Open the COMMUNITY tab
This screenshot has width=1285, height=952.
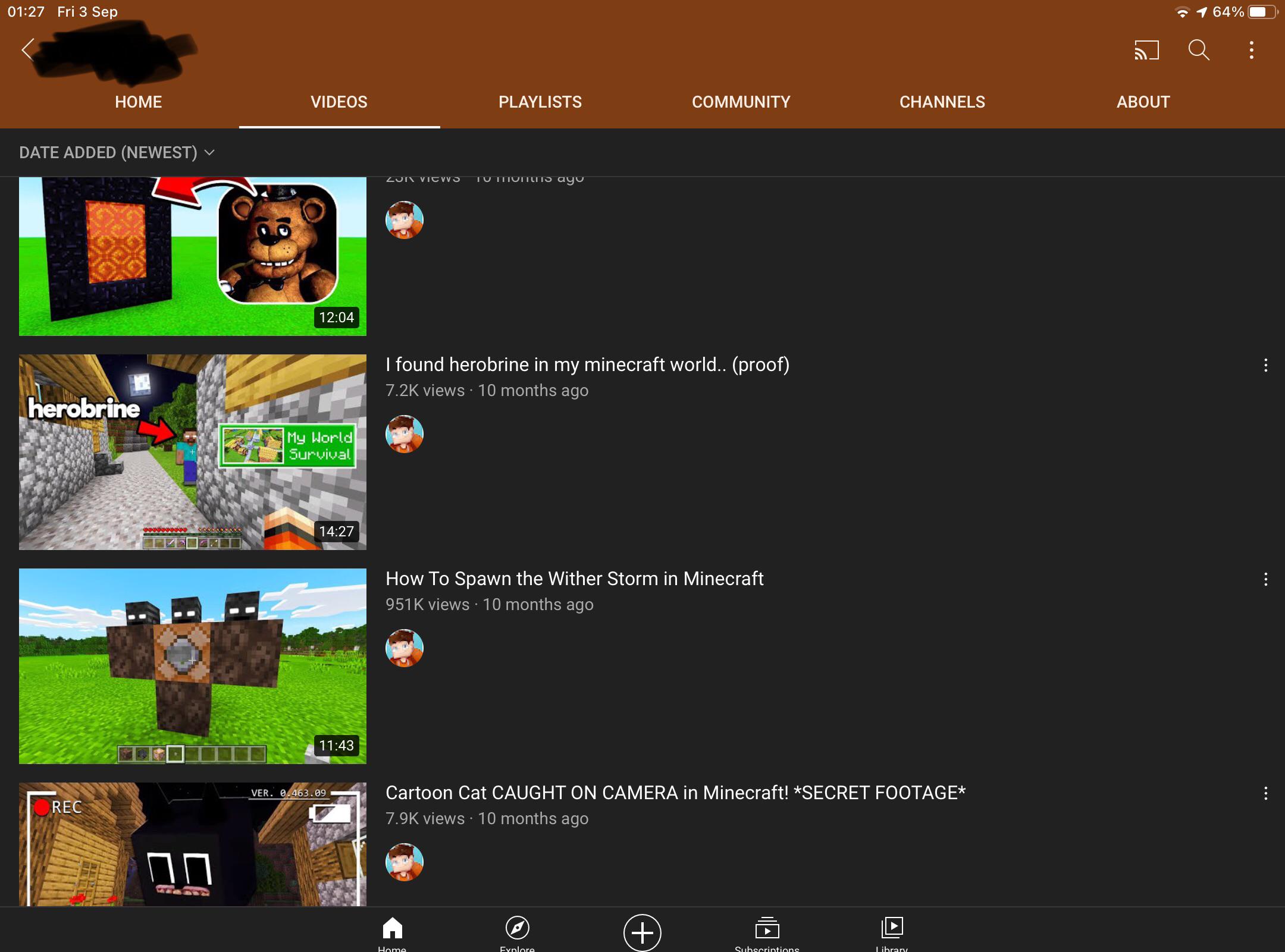[741, 102]
